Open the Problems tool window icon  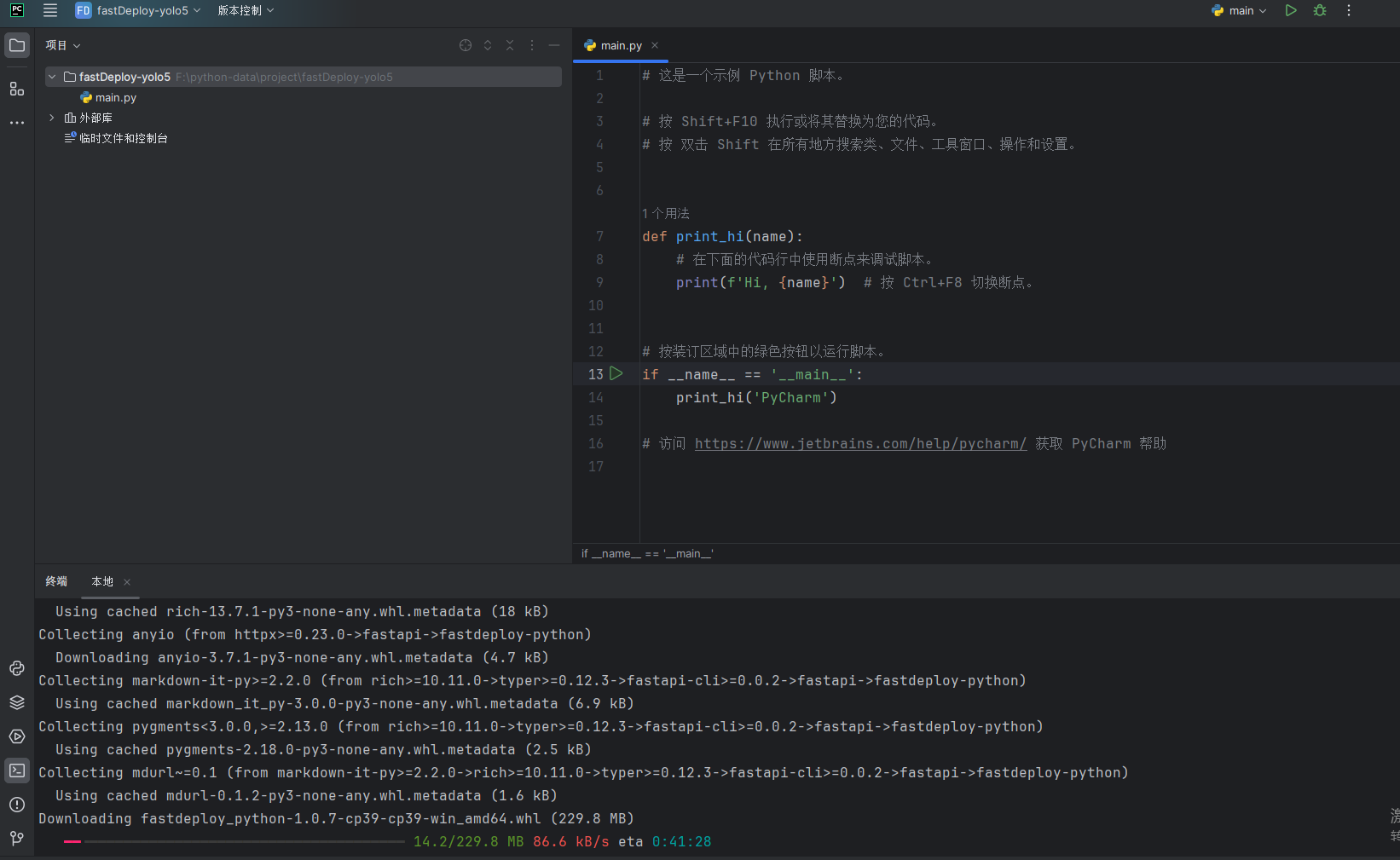click(17, 805)
